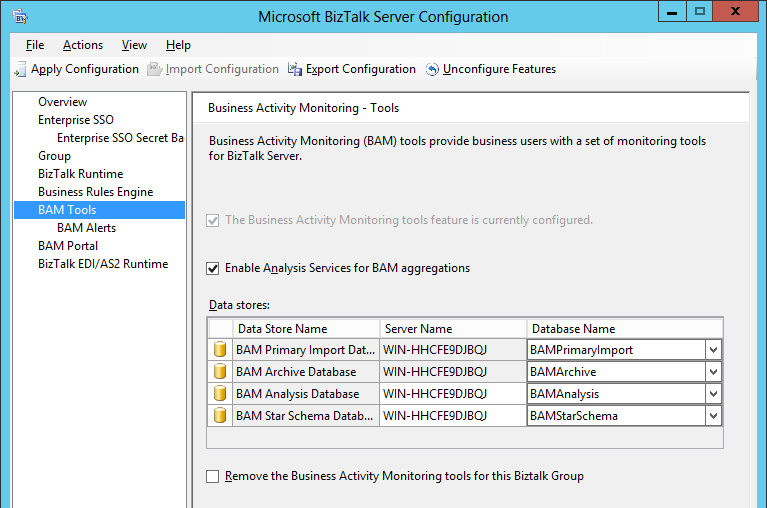
Task: Open the Help menu
Action: (x=178, y=45)
